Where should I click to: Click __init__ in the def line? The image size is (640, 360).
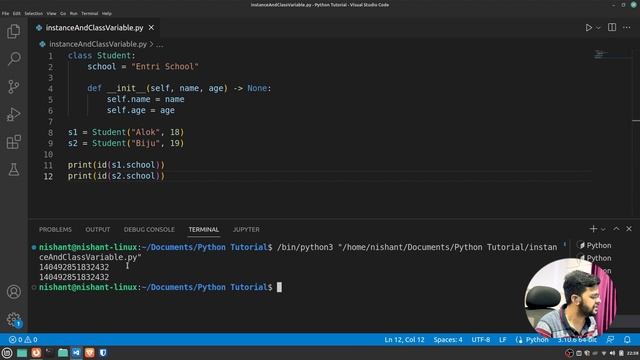(126, 88)
